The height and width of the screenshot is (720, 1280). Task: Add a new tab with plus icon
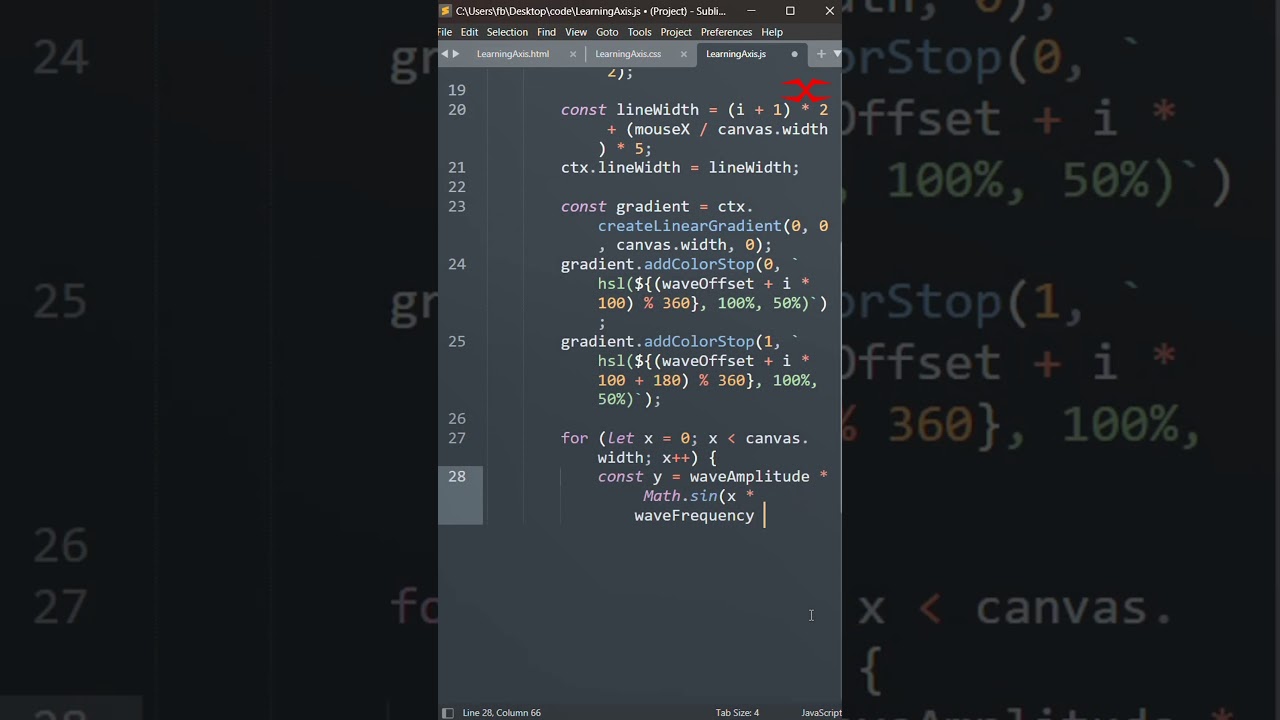(x=821, y=54)
